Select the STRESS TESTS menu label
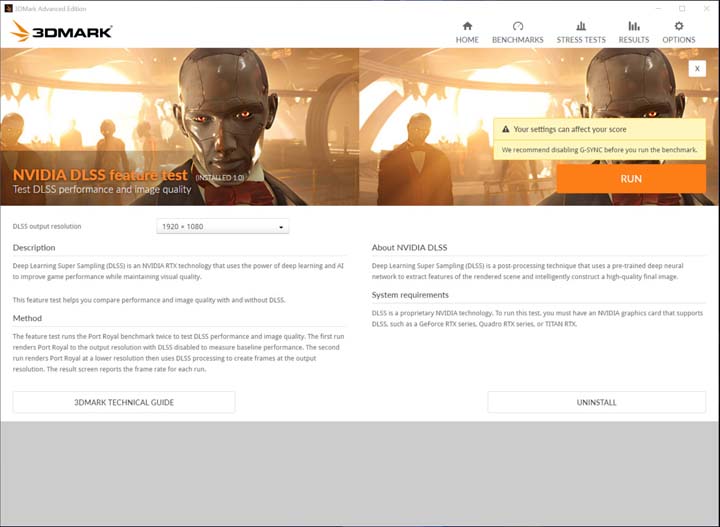 coord(581,40)
